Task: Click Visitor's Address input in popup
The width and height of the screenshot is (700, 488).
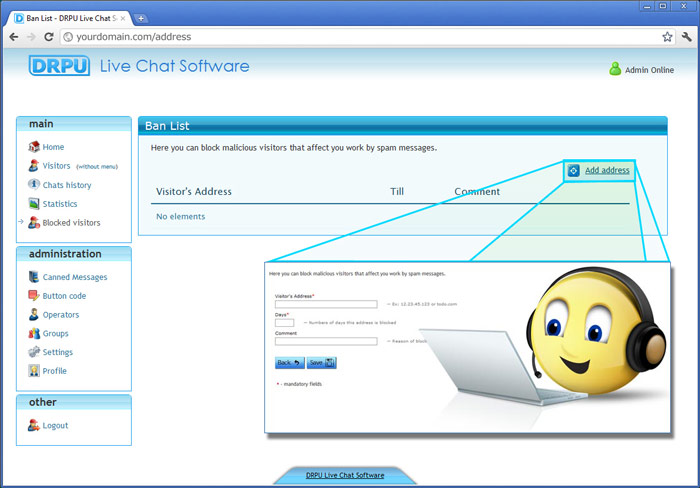Action: 326,304
